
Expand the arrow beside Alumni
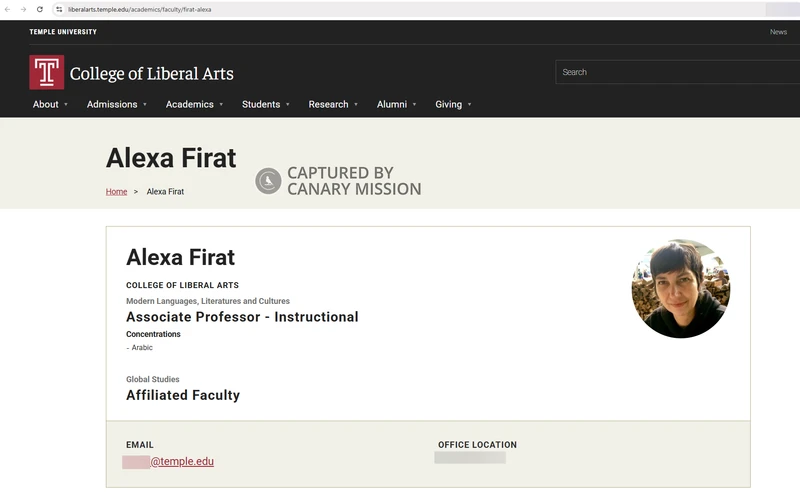click(414, 105)
